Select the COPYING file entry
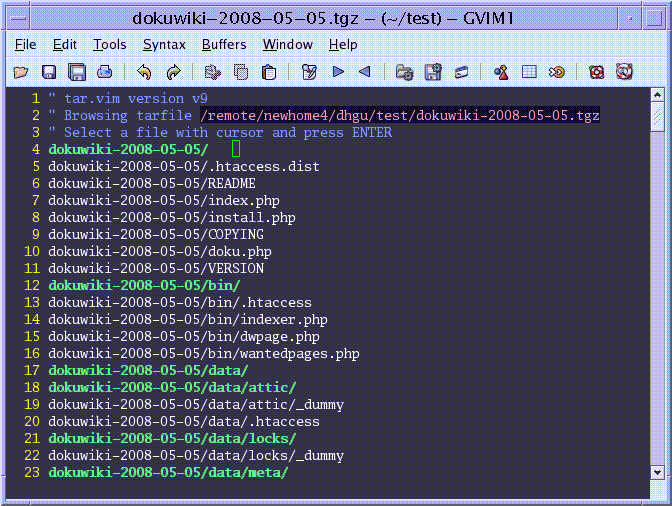The width and height of the screenshot is (672, 506). 156,234
